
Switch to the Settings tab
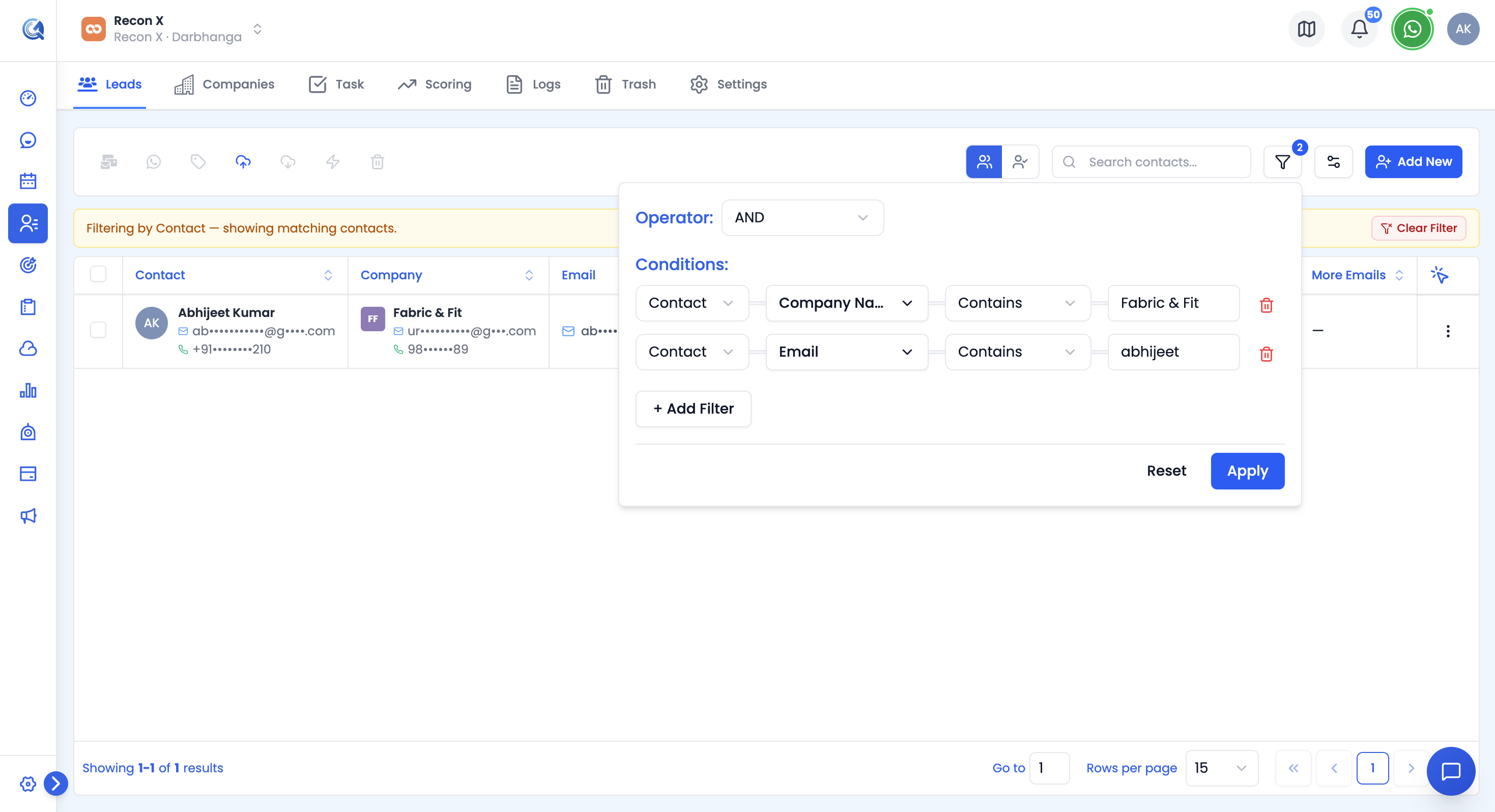(728, 84)
